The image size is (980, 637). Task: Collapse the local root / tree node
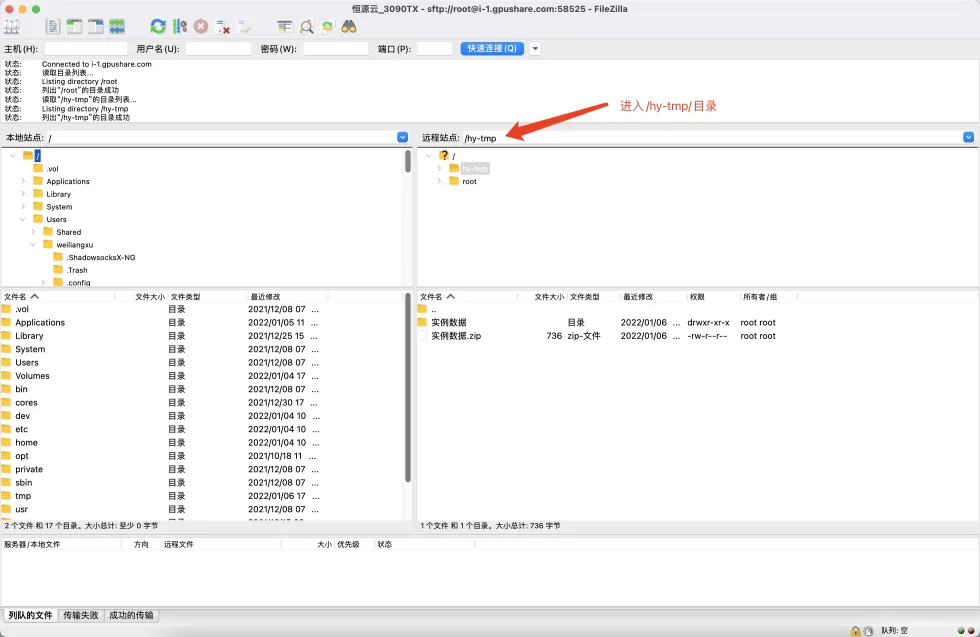coord(12,156)
